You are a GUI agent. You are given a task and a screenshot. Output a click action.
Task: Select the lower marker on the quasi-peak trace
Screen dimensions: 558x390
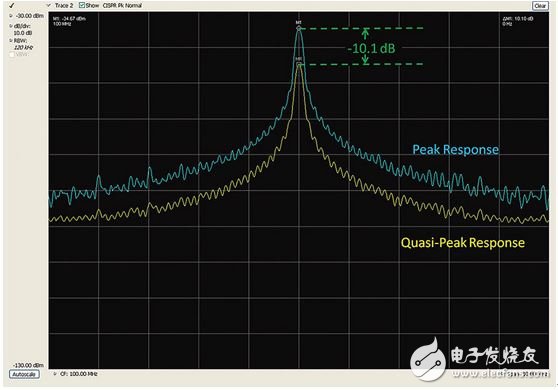[x=299, y=64]
